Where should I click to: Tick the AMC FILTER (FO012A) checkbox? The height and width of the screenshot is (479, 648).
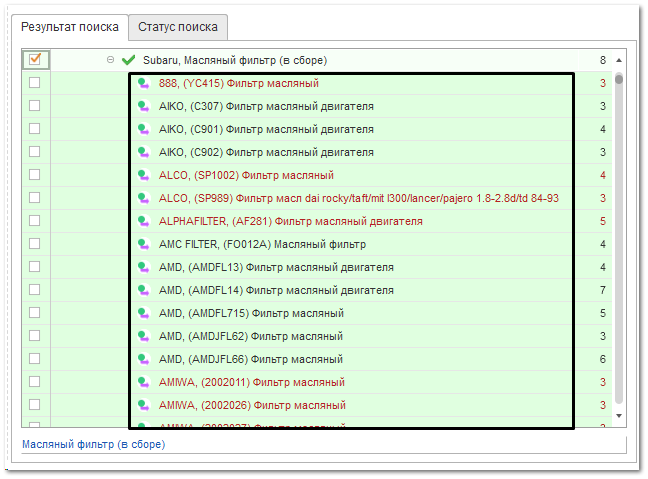point(35,244)
